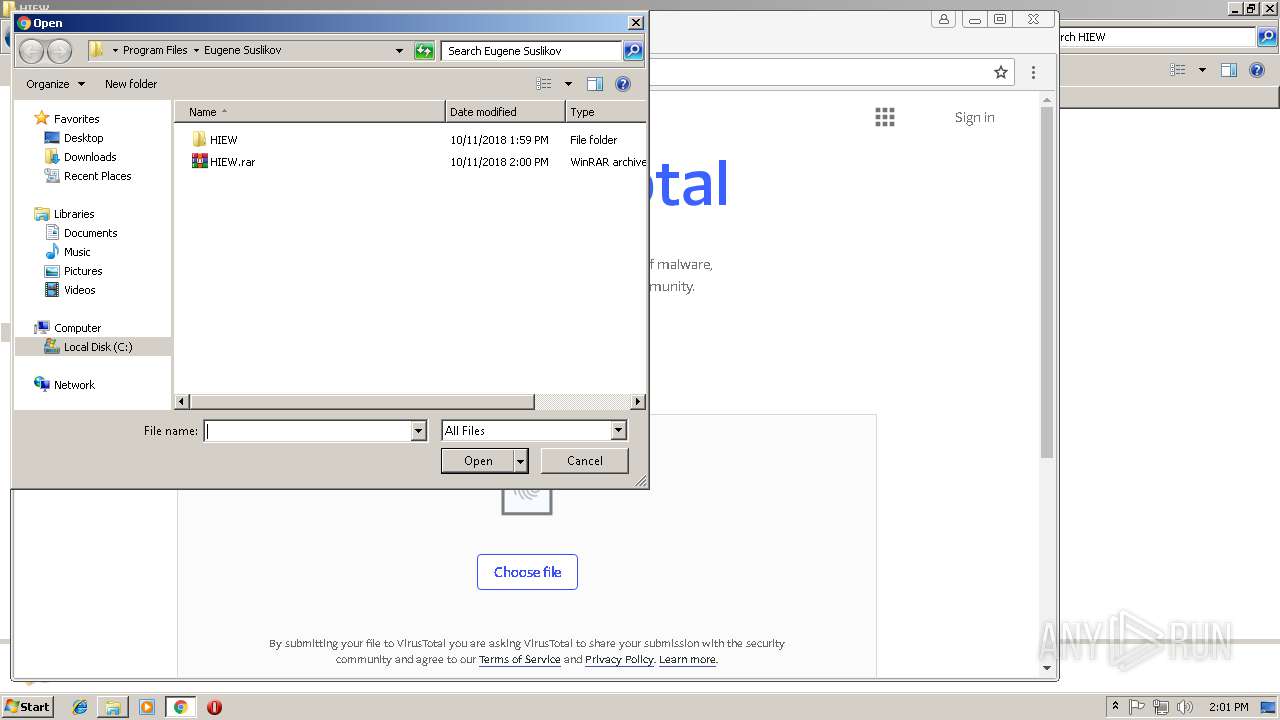Cancel the Open dialog
The width and height of the screenshot is (1280, 720).
585,461
